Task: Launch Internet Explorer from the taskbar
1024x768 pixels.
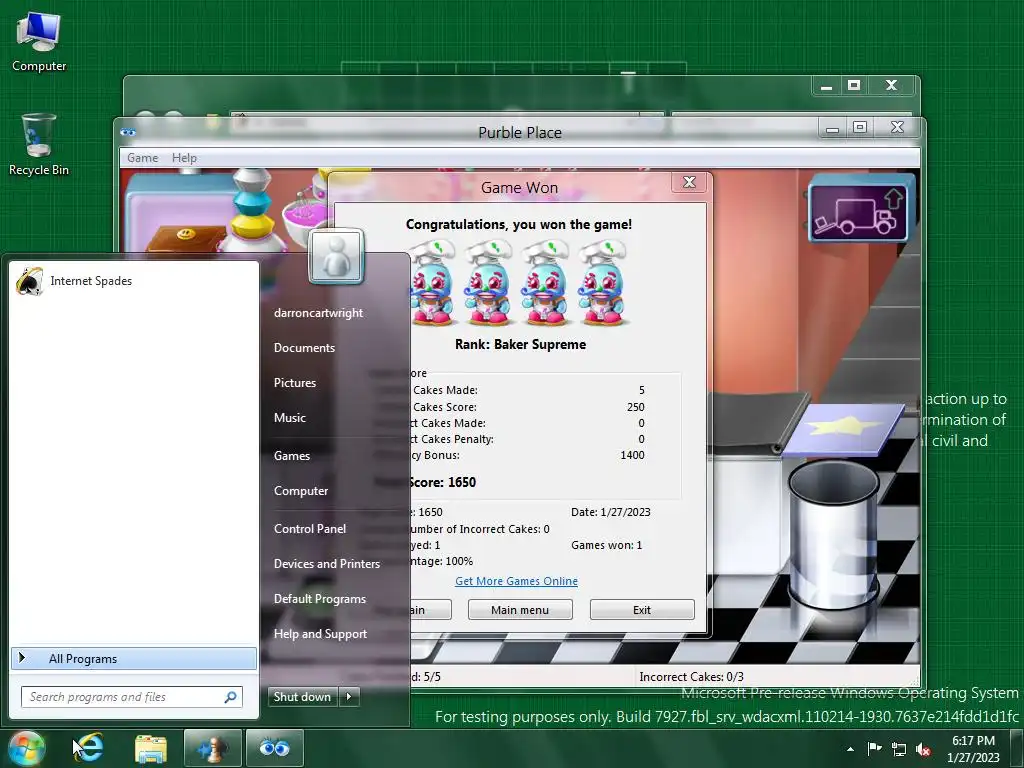Action: point(90,748)
